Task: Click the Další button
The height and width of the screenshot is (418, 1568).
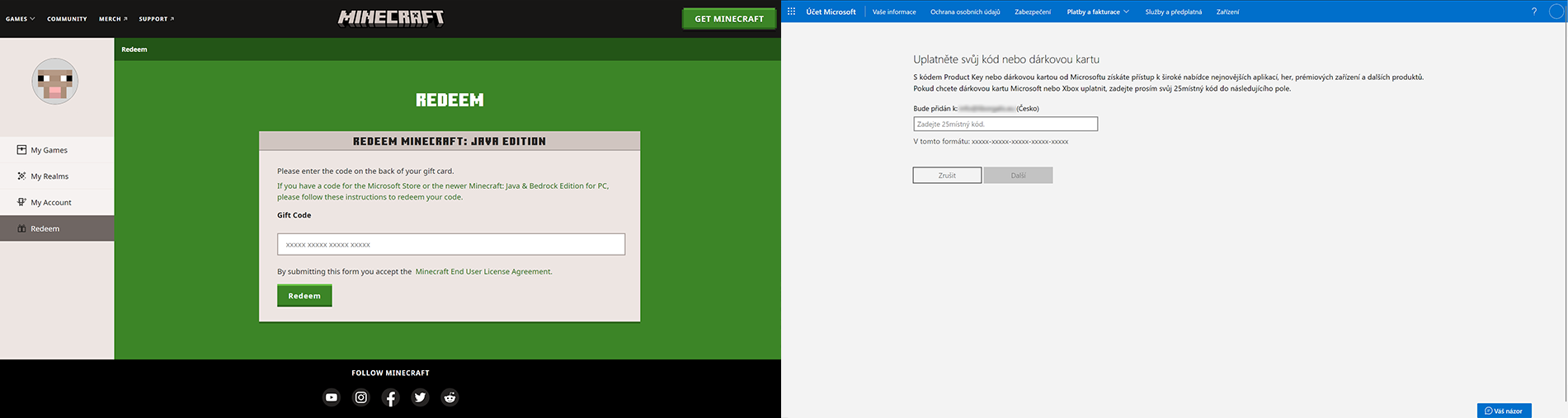Action: pos(1019,176)
